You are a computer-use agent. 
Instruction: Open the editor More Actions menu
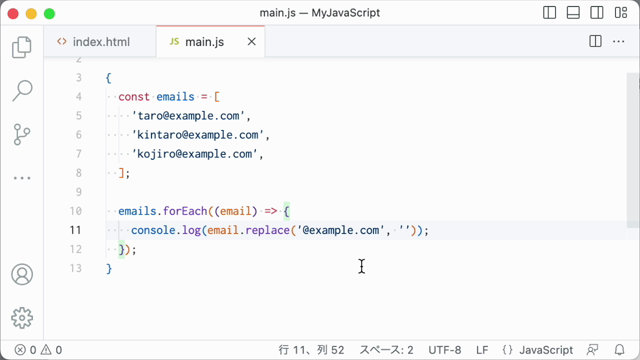(619, 41)
